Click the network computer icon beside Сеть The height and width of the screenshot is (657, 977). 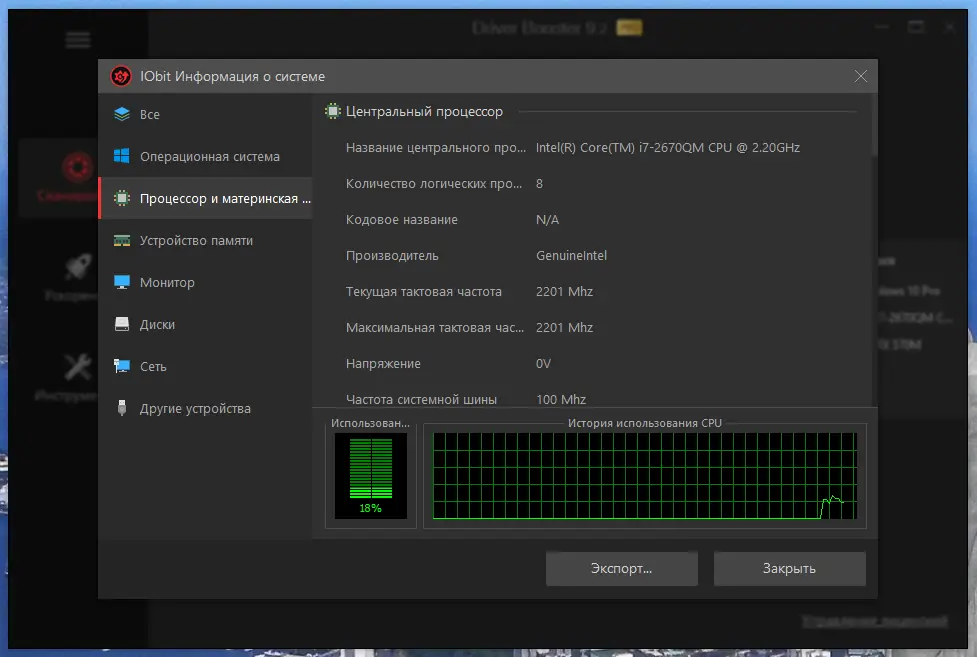click(122, 366)
